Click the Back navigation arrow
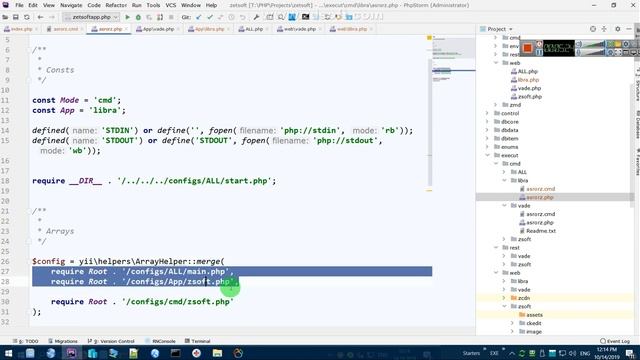The width and height of the screenshot is (640, 360). [x=40, y=17]
